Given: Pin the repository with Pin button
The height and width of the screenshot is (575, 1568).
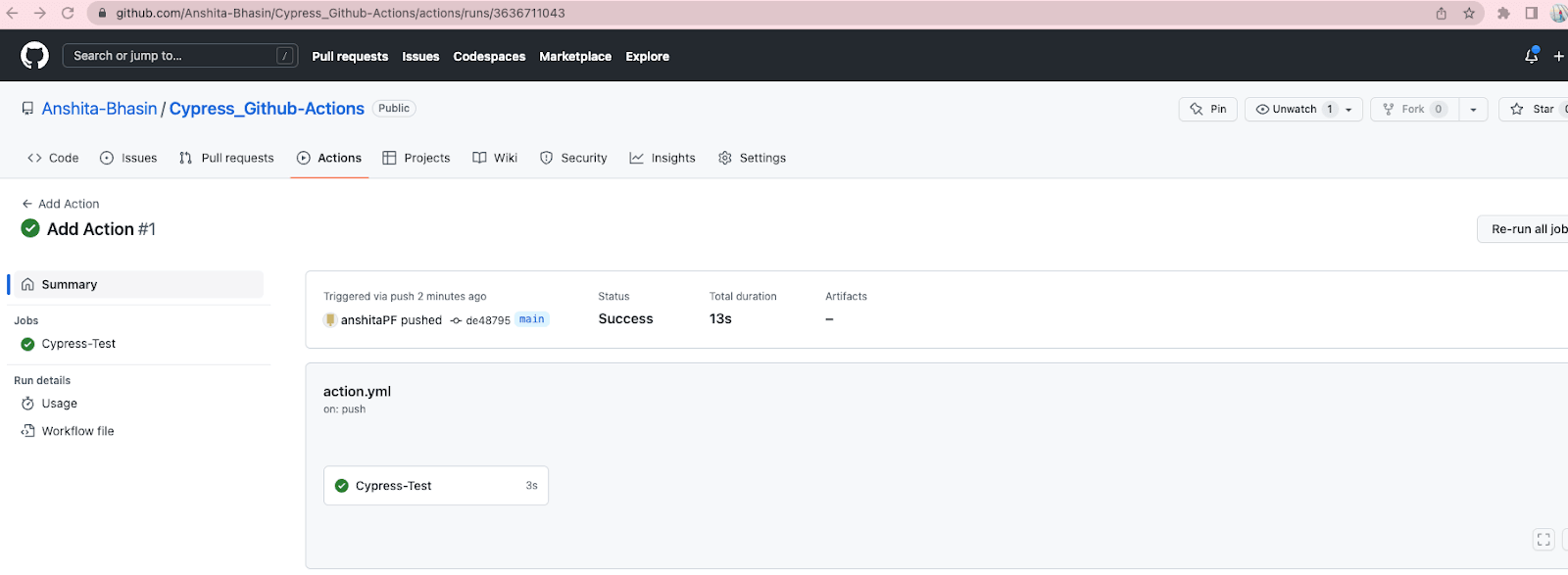Looking at the screenshot, I should (x=1208, y=109).
